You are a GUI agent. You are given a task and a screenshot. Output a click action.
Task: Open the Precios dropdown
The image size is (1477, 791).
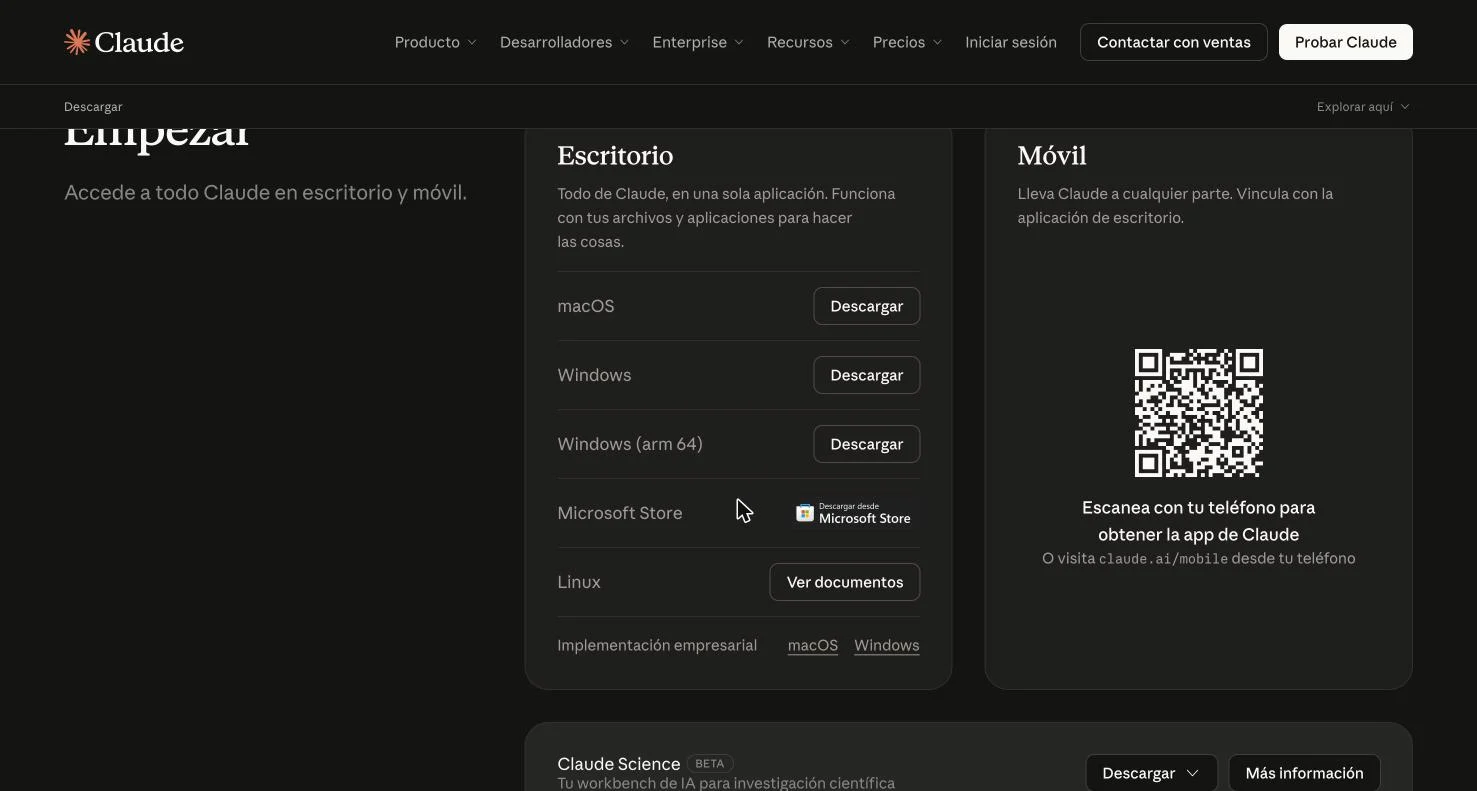(x=908, y=42)
